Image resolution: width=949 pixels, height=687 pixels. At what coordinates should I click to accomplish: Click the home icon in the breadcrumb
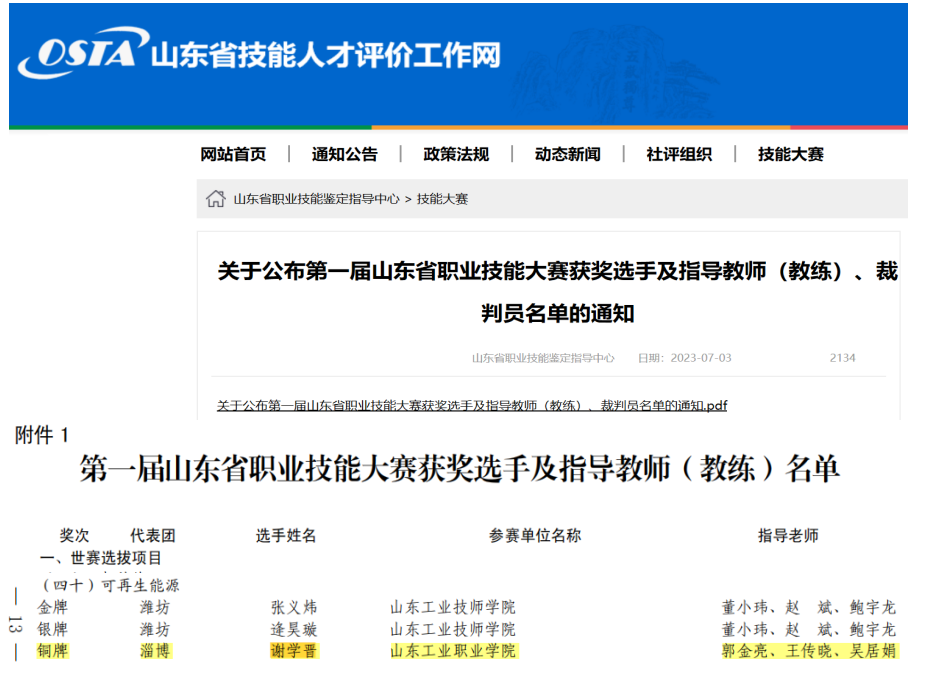tap(215, 199)
